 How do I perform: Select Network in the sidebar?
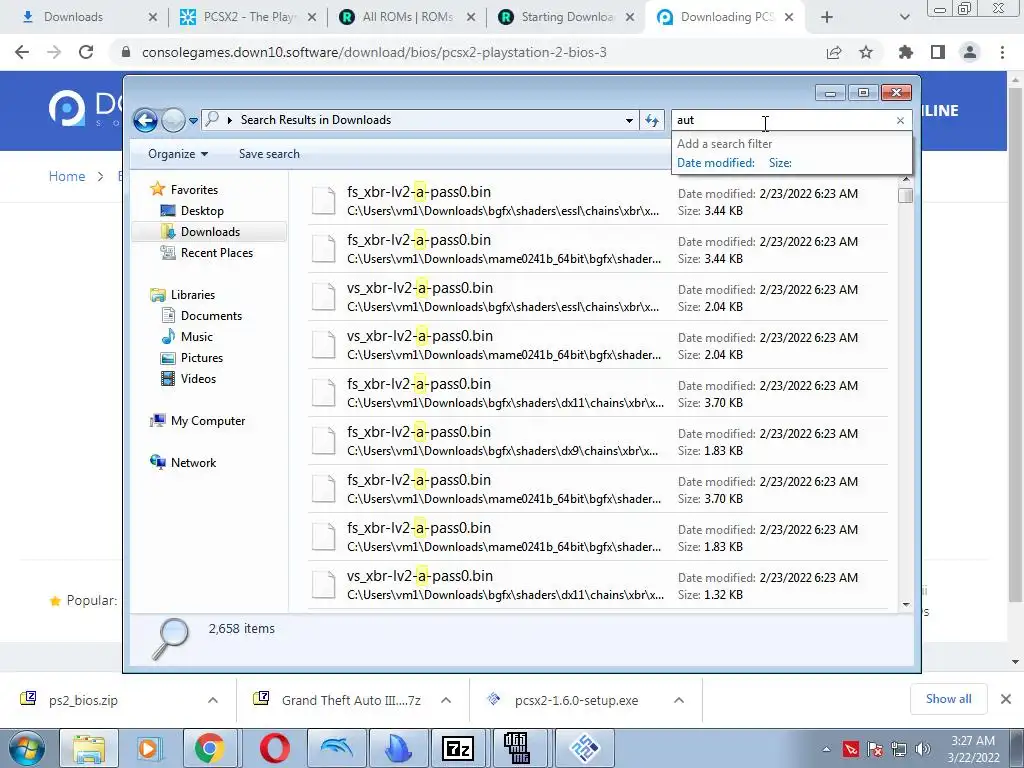193,463
